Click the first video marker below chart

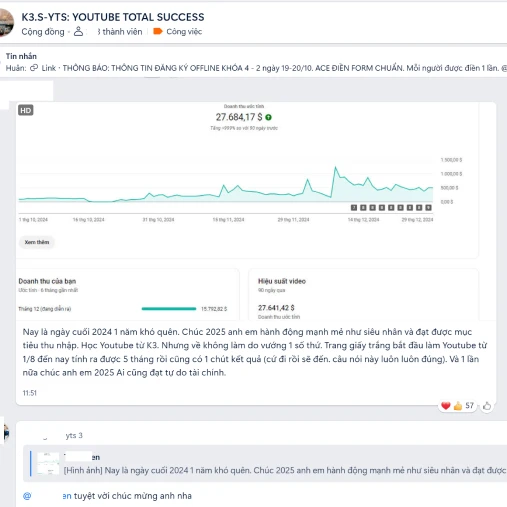pos(354,208)
